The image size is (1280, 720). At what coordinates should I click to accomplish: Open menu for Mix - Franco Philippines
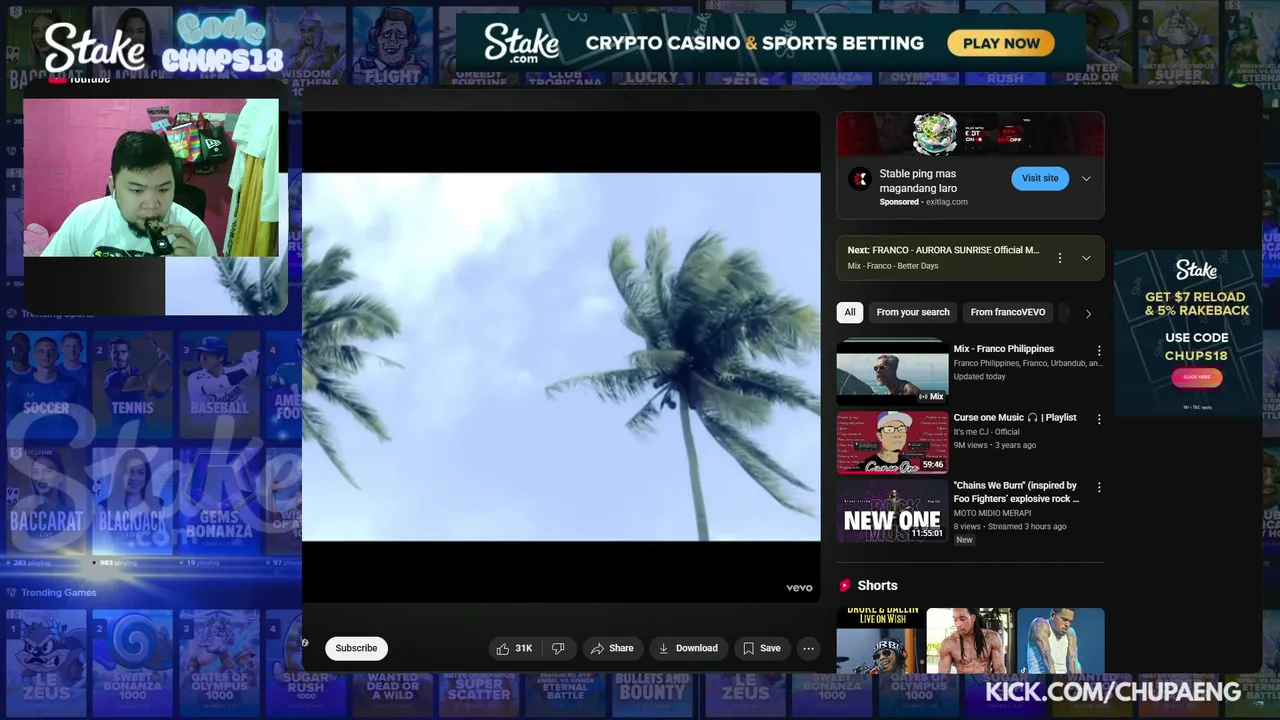(1099, 351)
